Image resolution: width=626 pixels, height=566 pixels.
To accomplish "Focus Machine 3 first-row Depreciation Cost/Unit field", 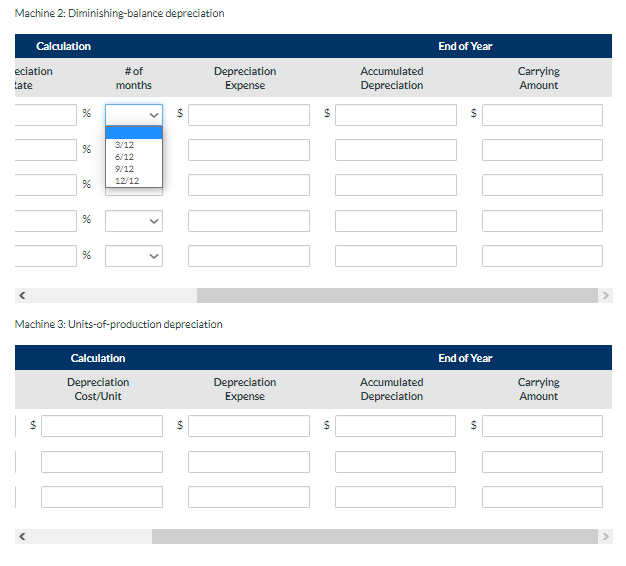I will pyautogui.click(x=102, y=426).
